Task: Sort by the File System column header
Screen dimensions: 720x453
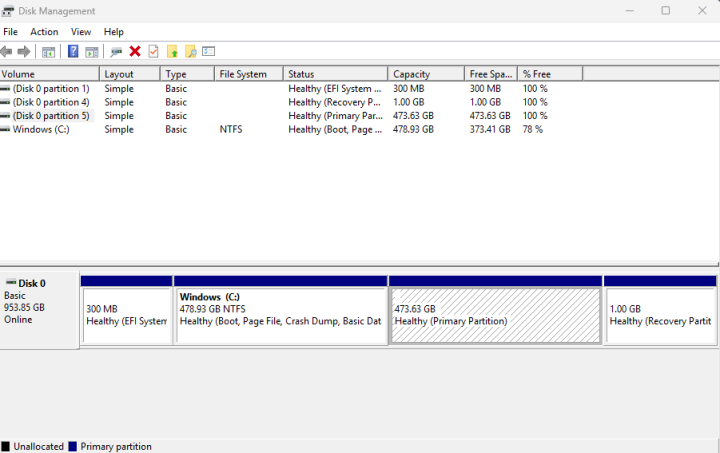Action: tap(249, 74)
